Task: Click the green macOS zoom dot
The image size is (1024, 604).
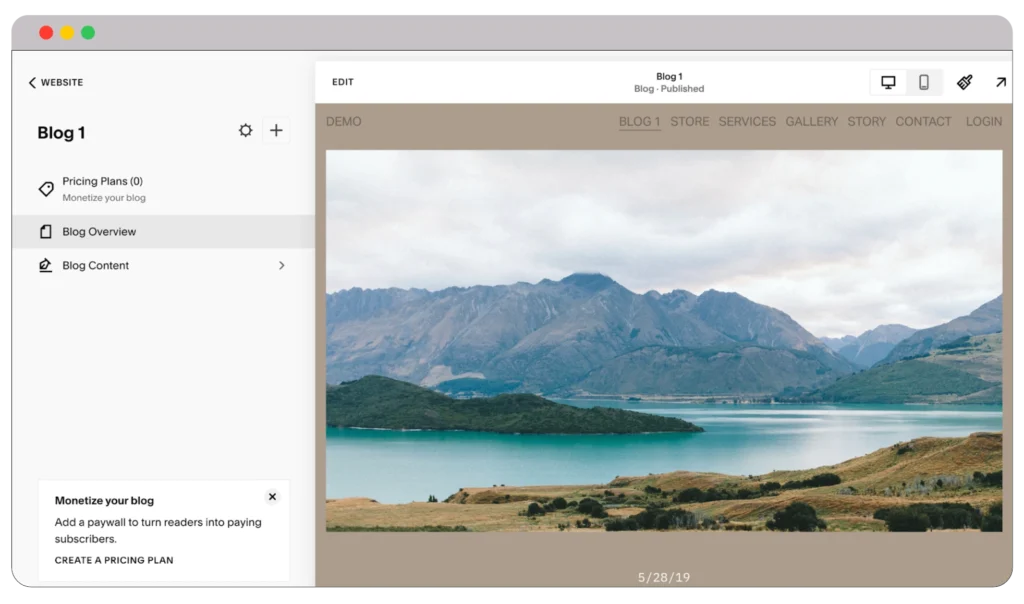Action: tap(88, 31)
